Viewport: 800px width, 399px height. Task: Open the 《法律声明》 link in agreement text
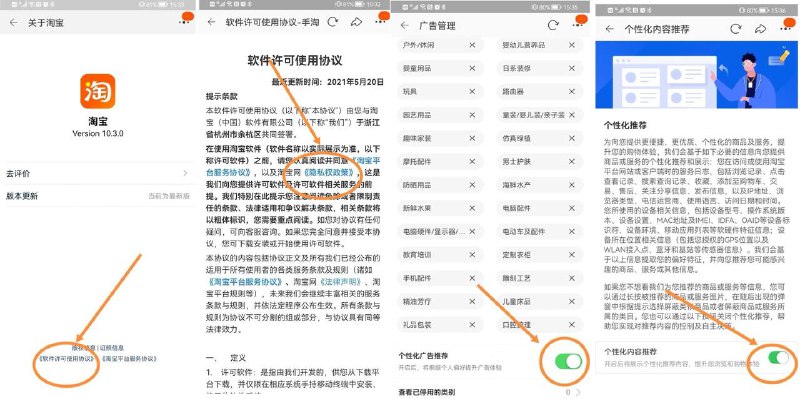point(341,282)
